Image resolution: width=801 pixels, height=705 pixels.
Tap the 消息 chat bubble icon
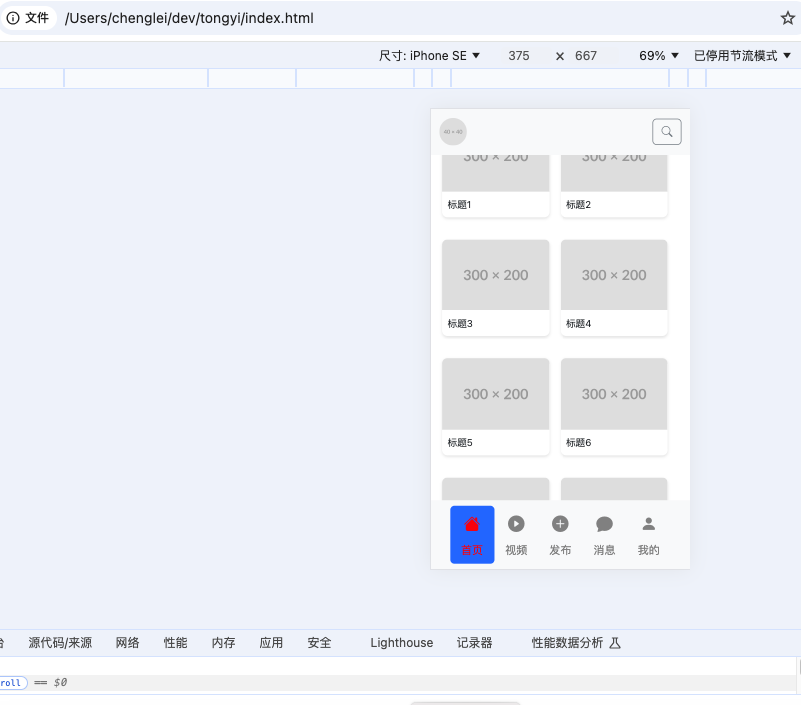point(604,524)
